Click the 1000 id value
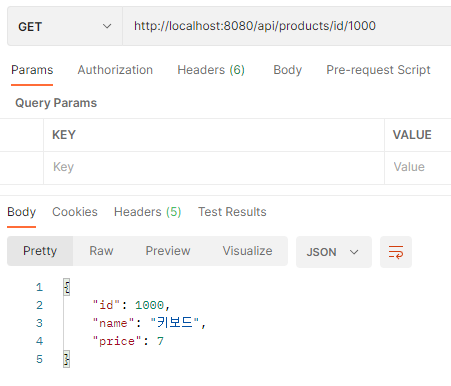451x386 pixels. coord(149,305)
